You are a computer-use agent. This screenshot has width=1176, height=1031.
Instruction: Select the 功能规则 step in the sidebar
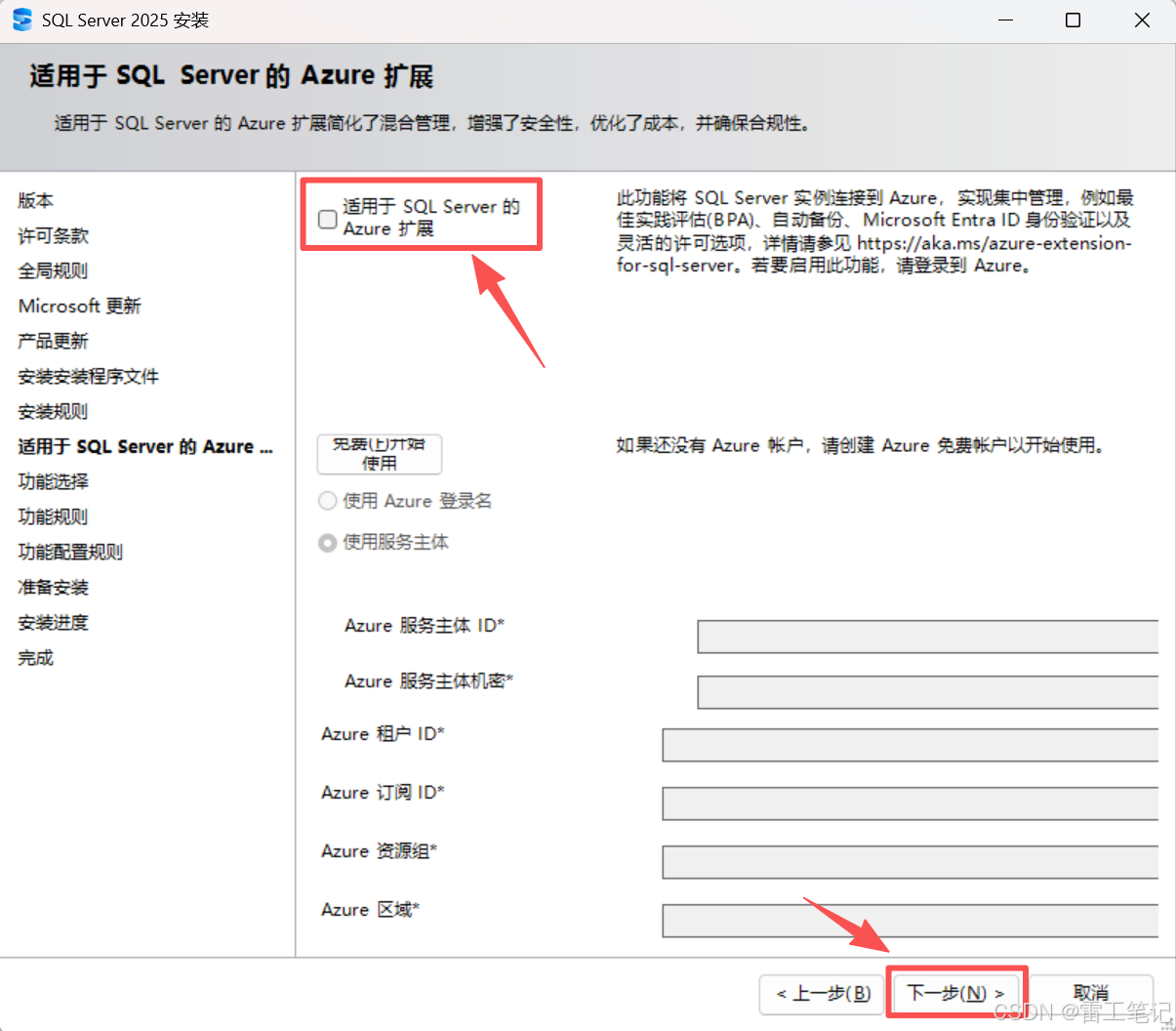(54, 516)
